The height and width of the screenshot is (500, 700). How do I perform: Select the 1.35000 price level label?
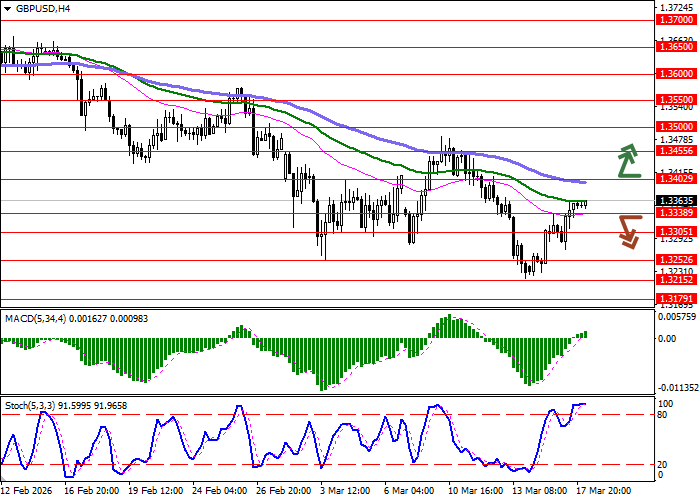pyautogui.click(x=676, y=127)
